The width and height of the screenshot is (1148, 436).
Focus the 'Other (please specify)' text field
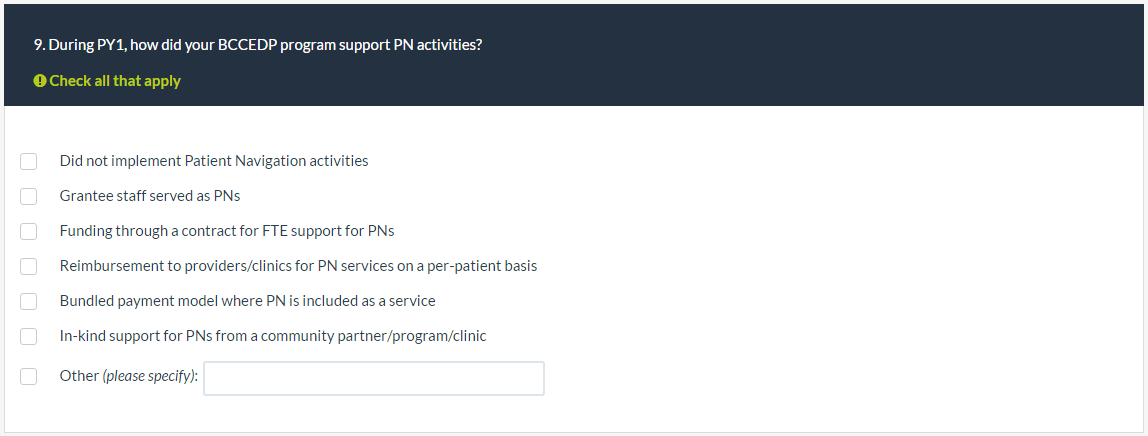374,378
